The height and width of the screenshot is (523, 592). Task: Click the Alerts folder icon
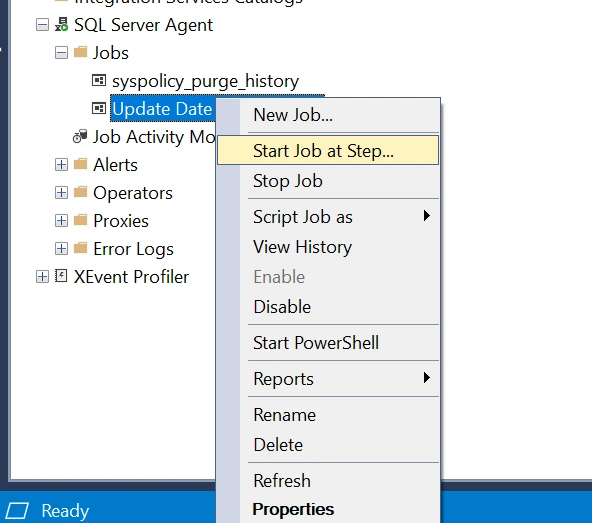tap(80, 164)
